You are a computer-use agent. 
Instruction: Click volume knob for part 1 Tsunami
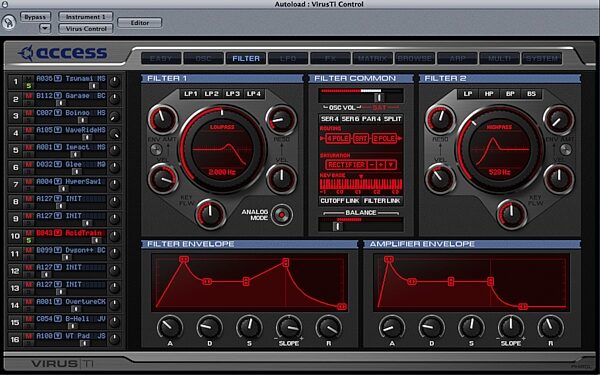(114, 82)
